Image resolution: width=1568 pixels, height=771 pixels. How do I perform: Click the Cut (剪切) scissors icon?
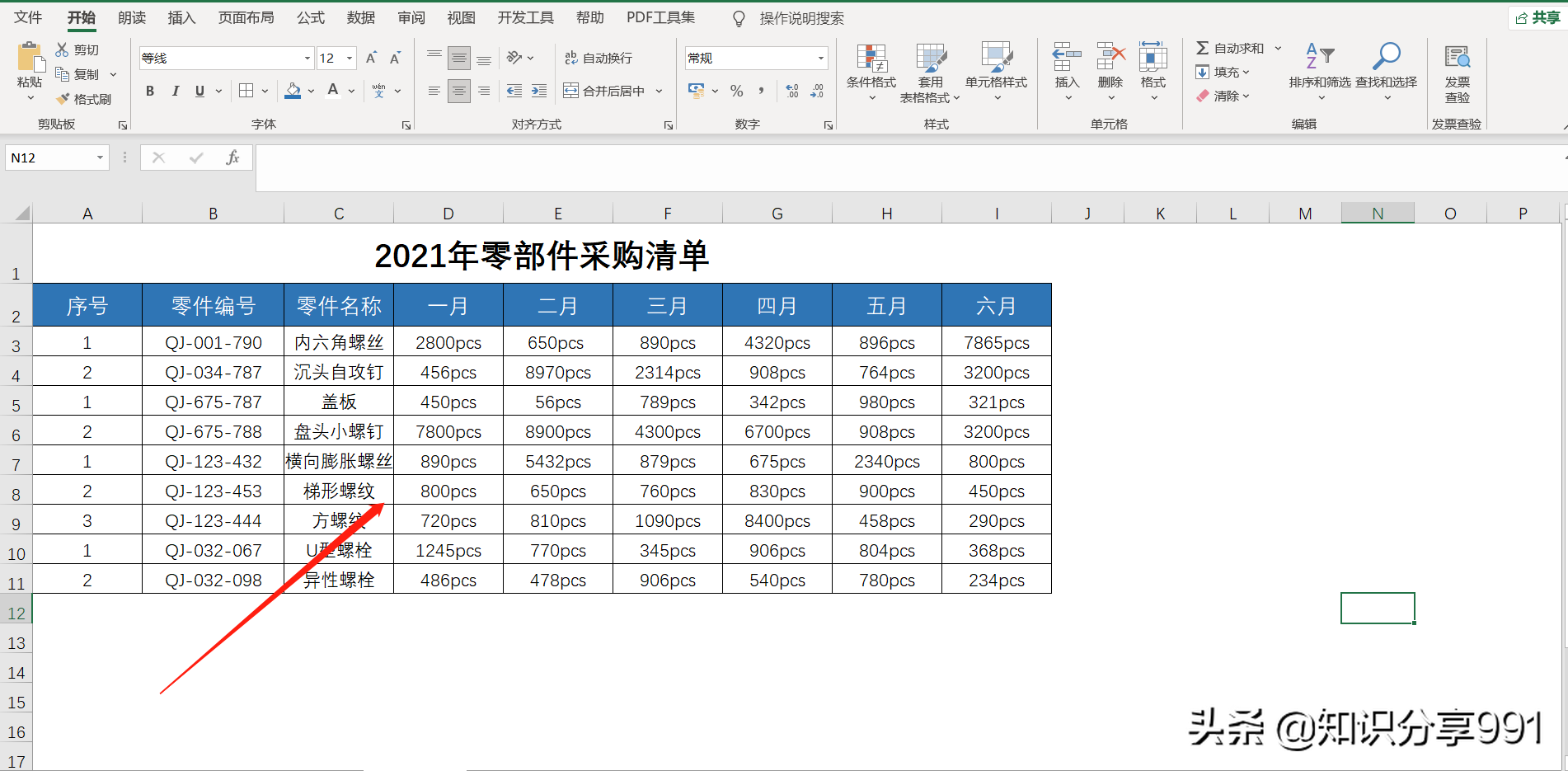(x=62, y=49)
